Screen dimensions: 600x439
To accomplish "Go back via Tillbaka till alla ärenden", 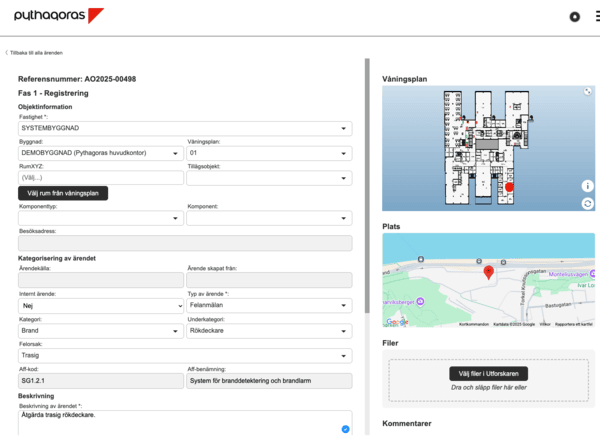I will pos(34,53).
